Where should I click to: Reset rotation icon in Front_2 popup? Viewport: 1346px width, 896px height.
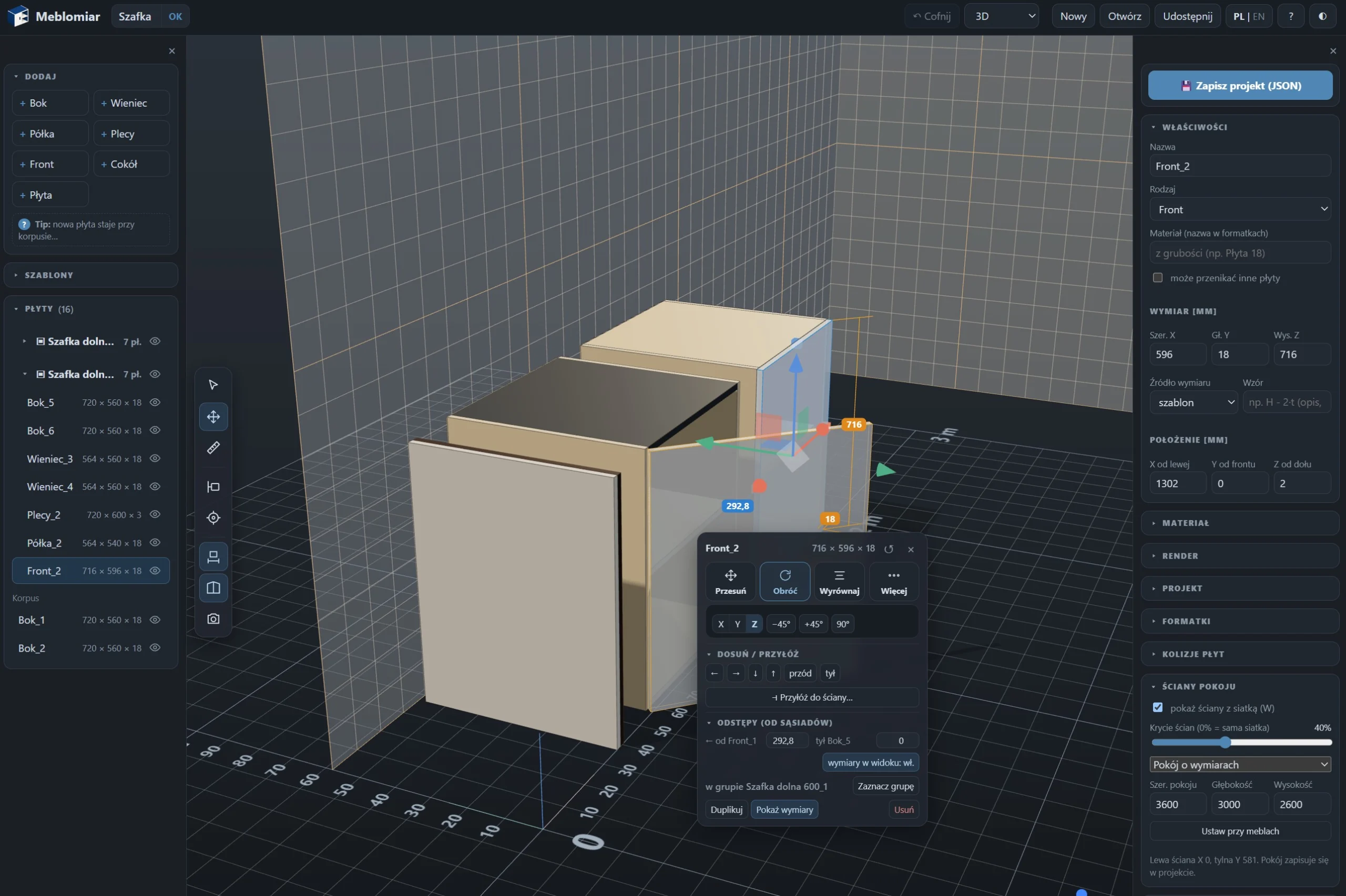[x=889, y=549]
